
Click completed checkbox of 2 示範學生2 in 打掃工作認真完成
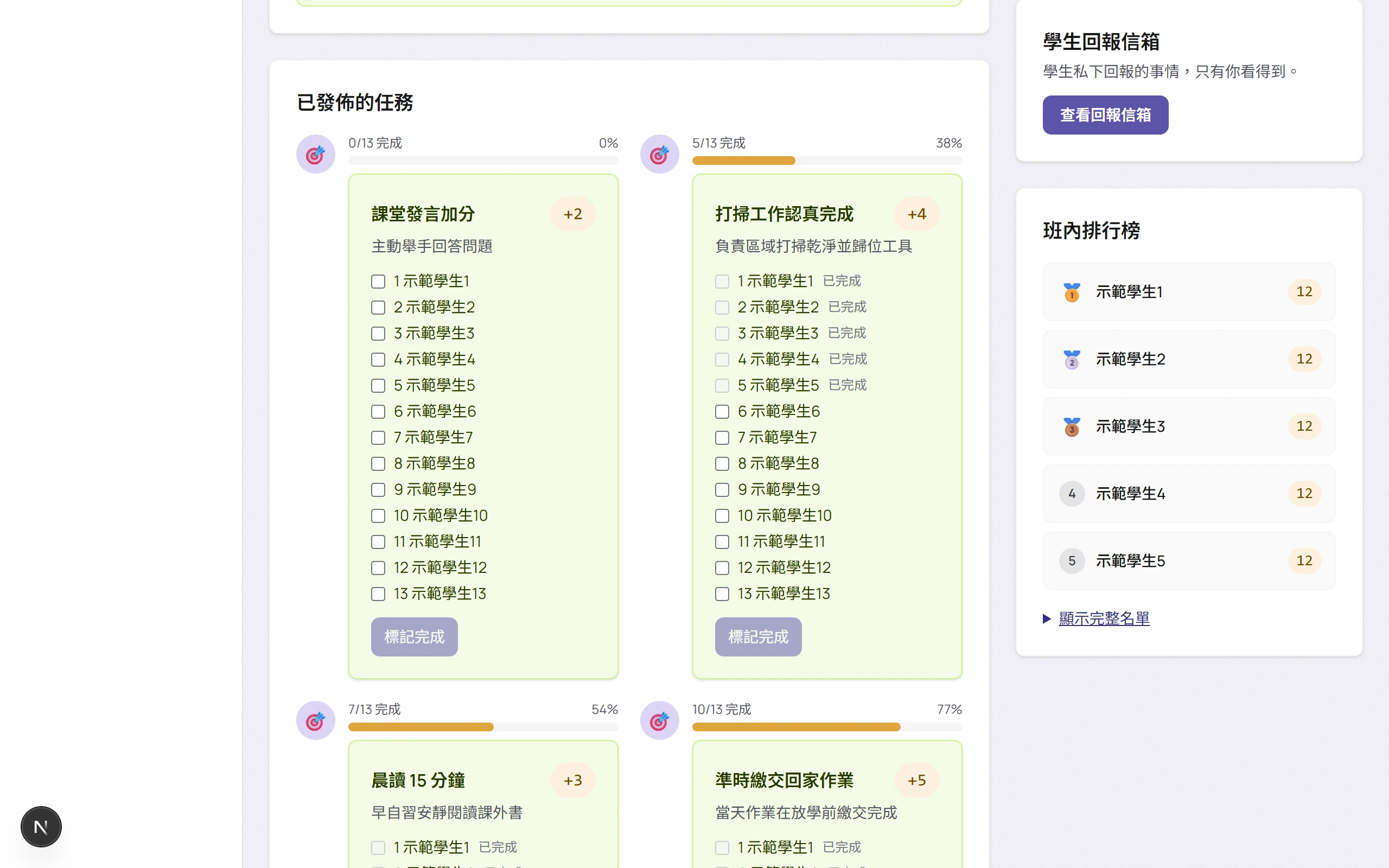[722, 308]
